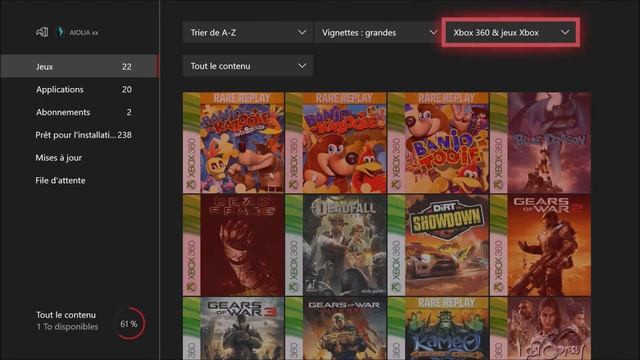
Task: Click the AIOLIA xx profile emblem icon
Action: 60,32
